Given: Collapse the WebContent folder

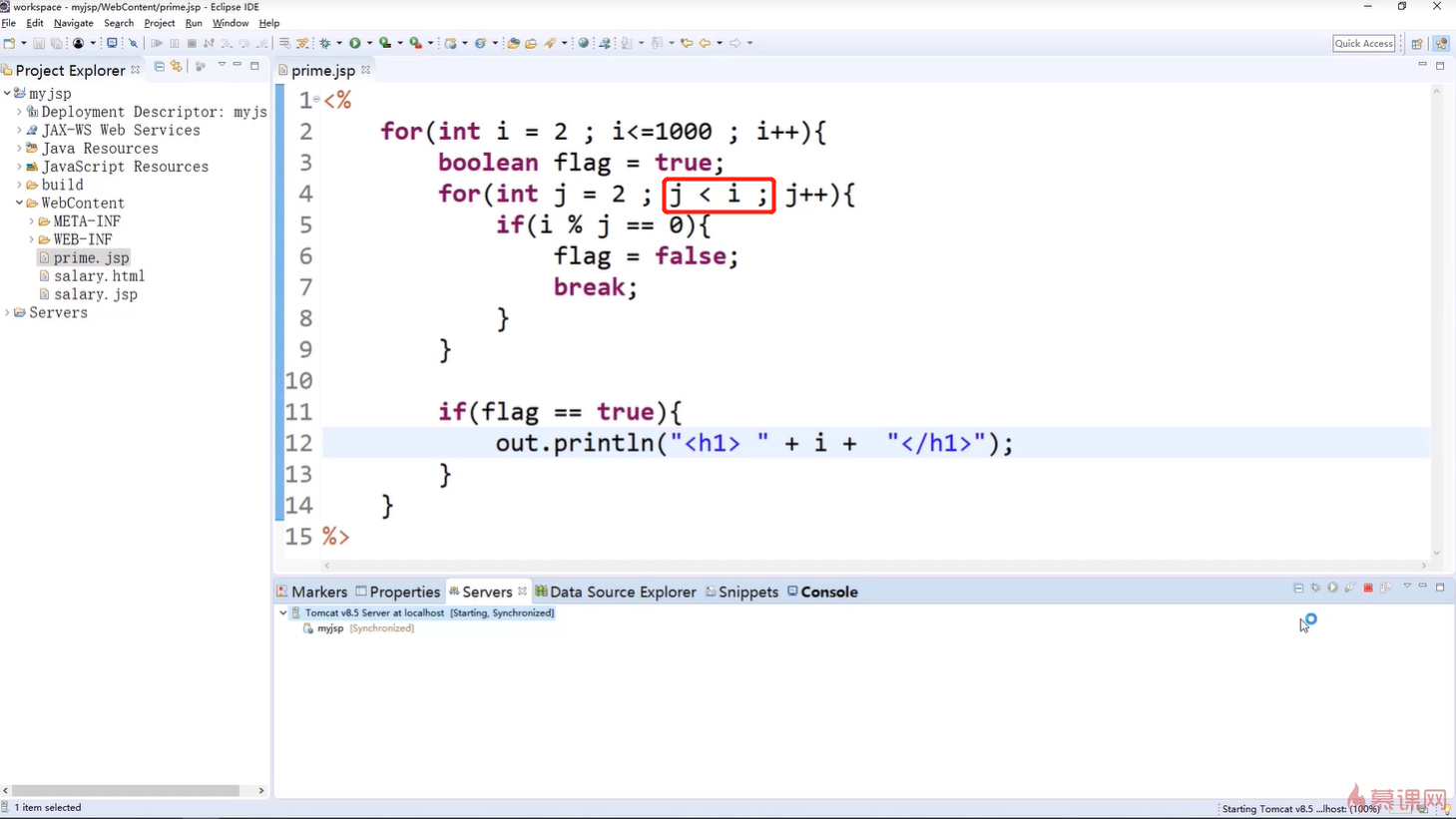Looking at the screenshot, I should coord(19,203).
